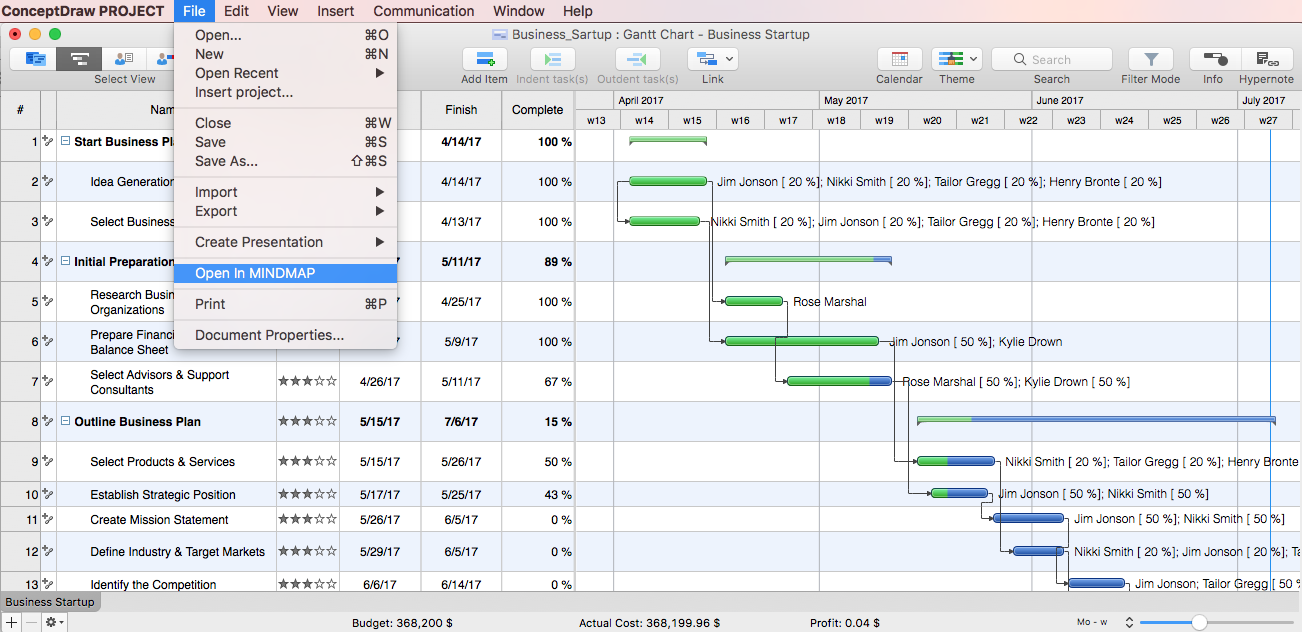Screen dimensions: 1302x632
Task: Click the Mo - w timescale stepper
Action: click(1129, 622)
